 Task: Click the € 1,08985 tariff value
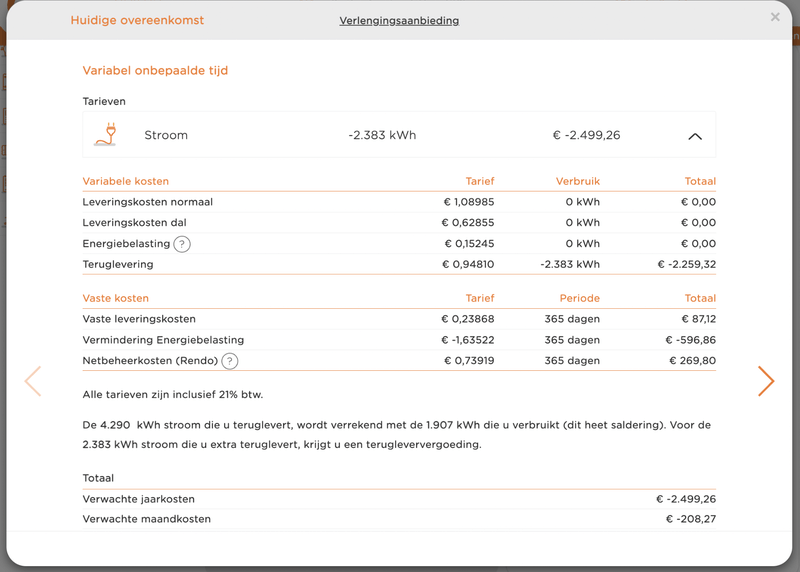pos(469,202)
